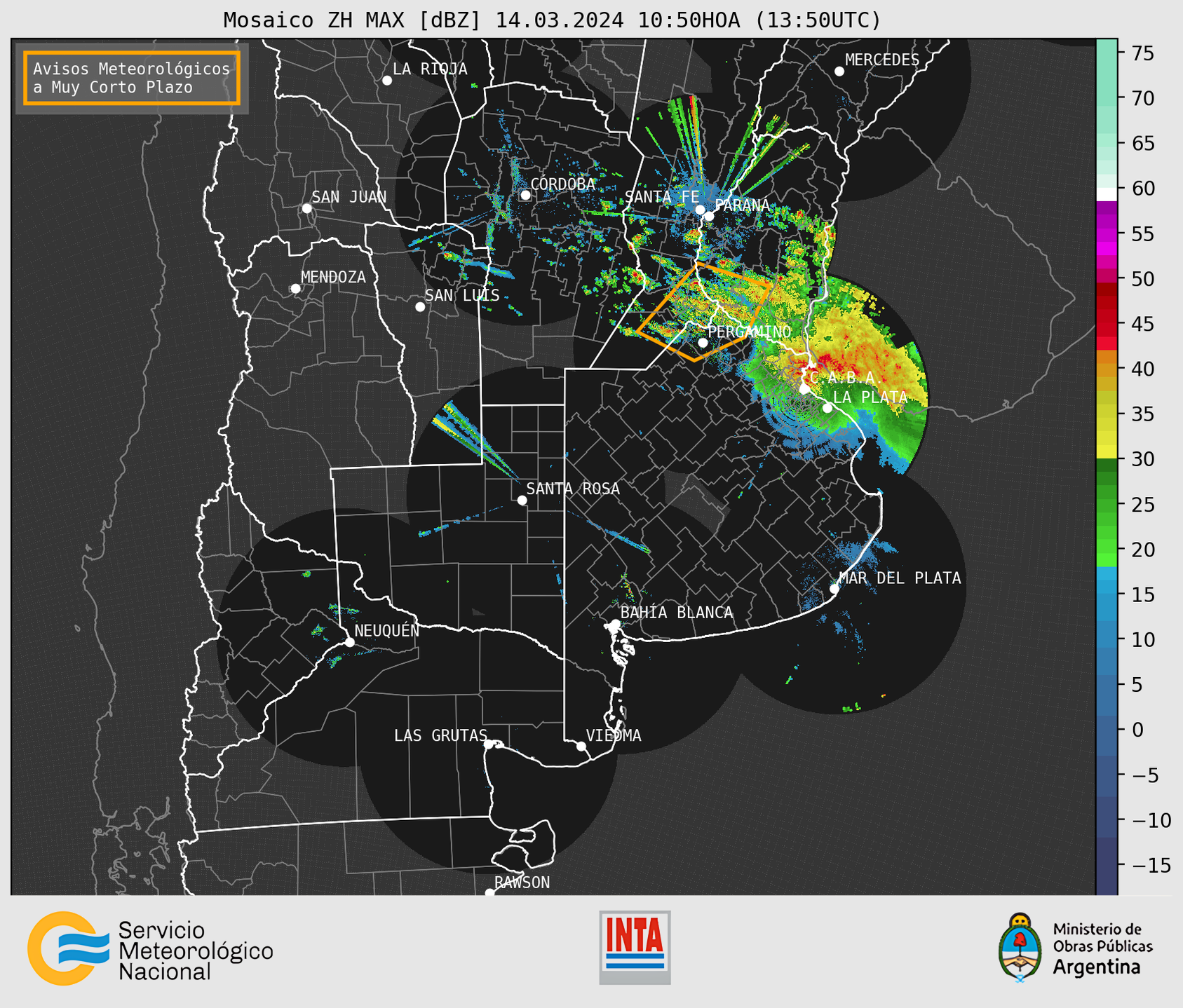Click the Santa Rosa city marker dot

(522, 500)
